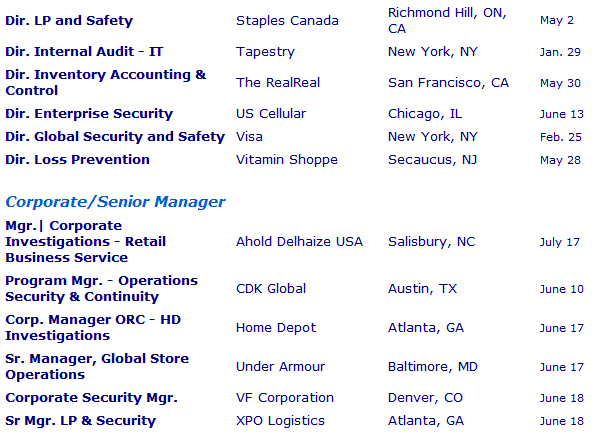Open Mgr. Corporate Investigations job link
604x436 pixels.
86,241
